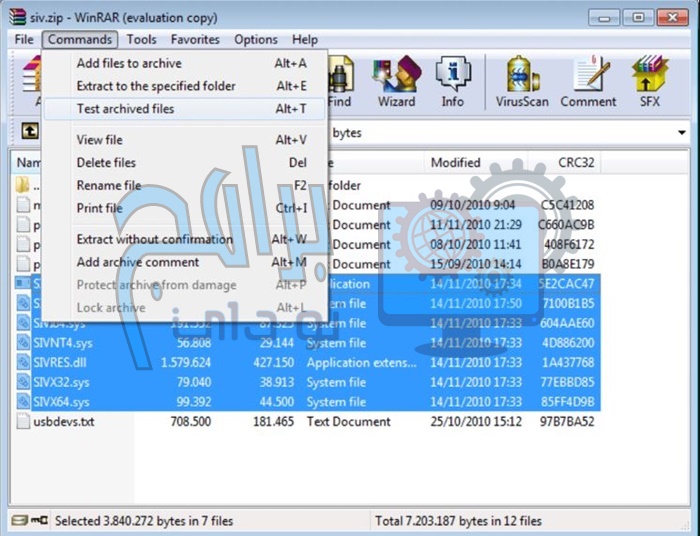Click the Find toolbar icon

(x=340, y=81)
